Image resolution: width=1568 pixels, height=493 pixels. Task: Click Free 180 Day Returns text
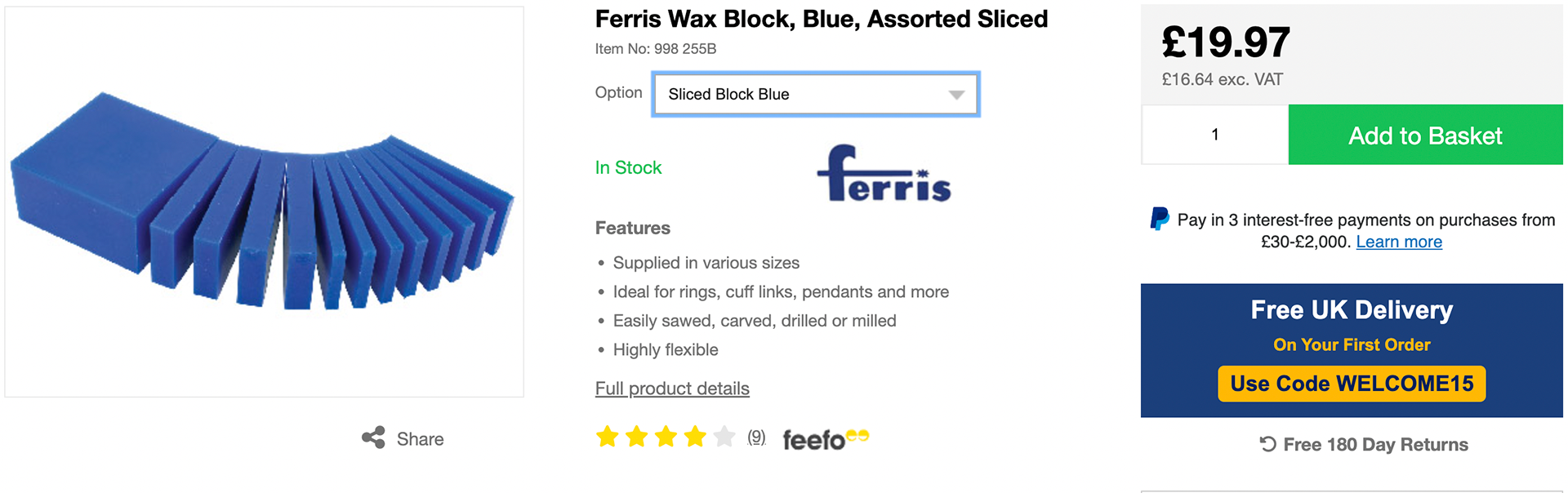[1375, 445]
